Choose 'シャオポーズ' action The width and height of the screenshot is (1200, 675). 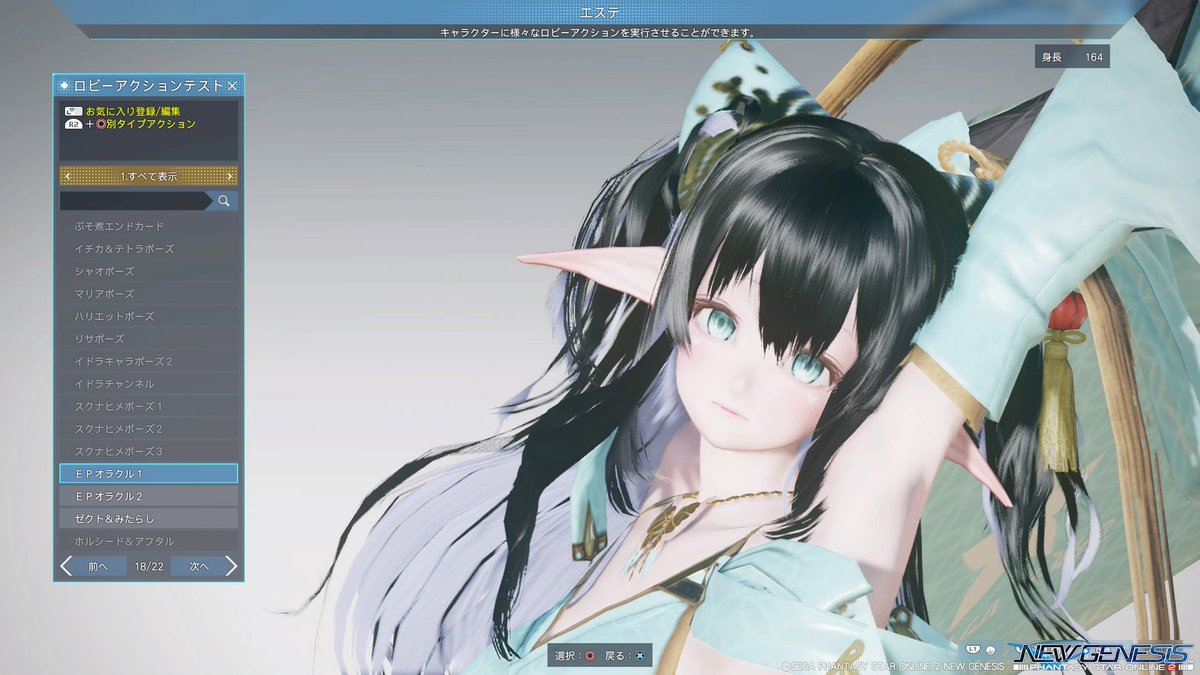pyautogui.click(x=149, y=271)
